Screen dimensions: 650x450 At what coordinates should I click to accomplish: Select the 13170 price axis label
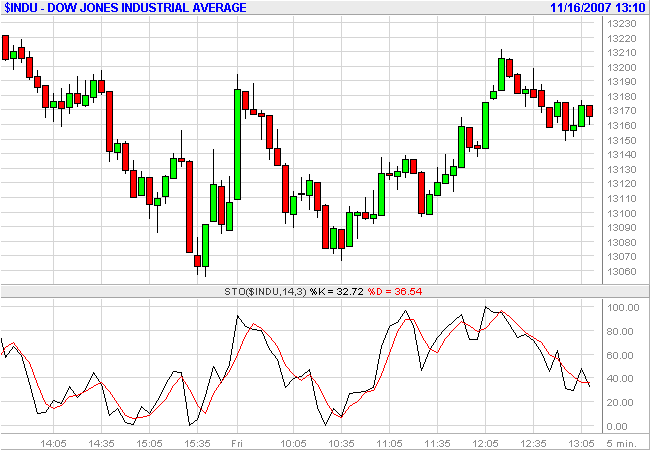coord(621,111)
